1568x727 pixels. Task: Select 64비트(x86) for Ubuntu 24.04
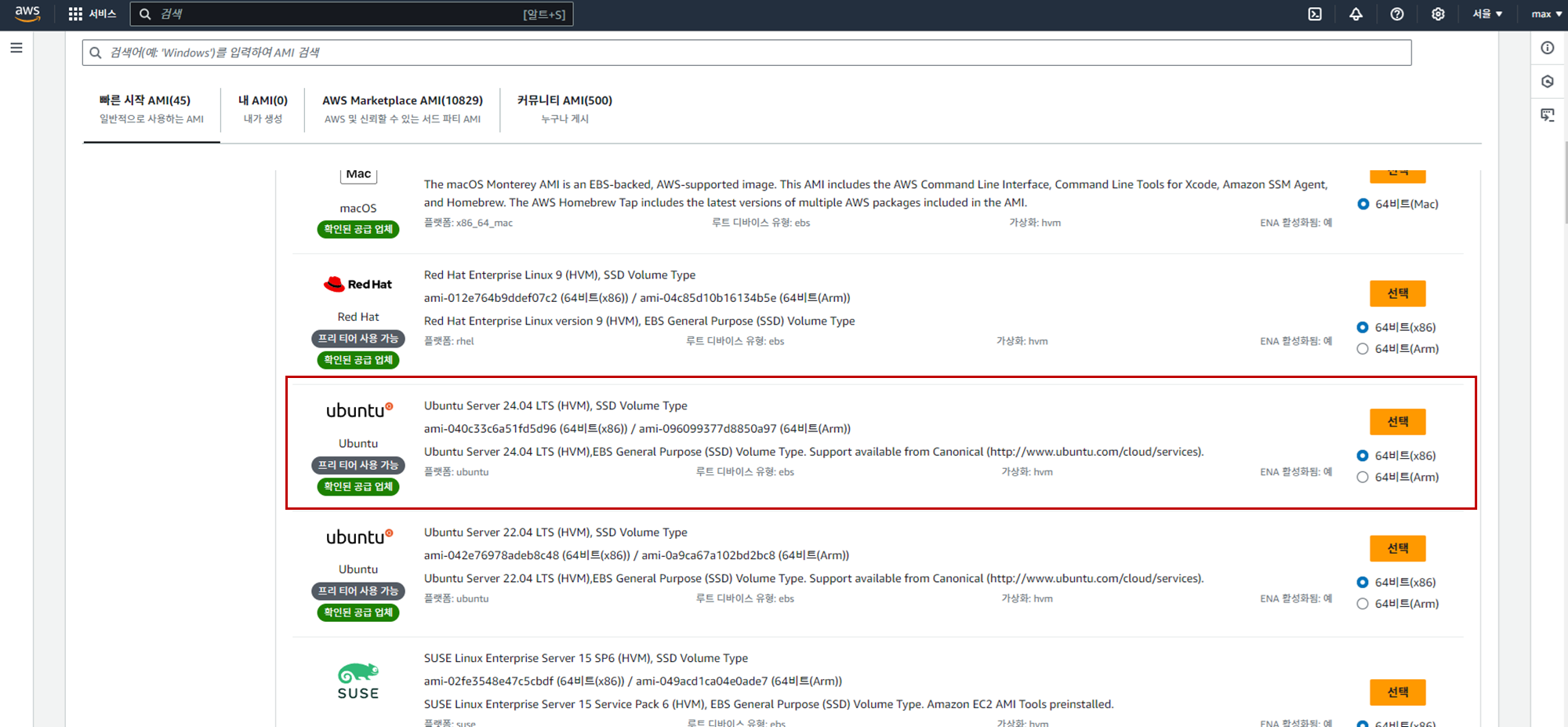click(x=1363, y=456)
